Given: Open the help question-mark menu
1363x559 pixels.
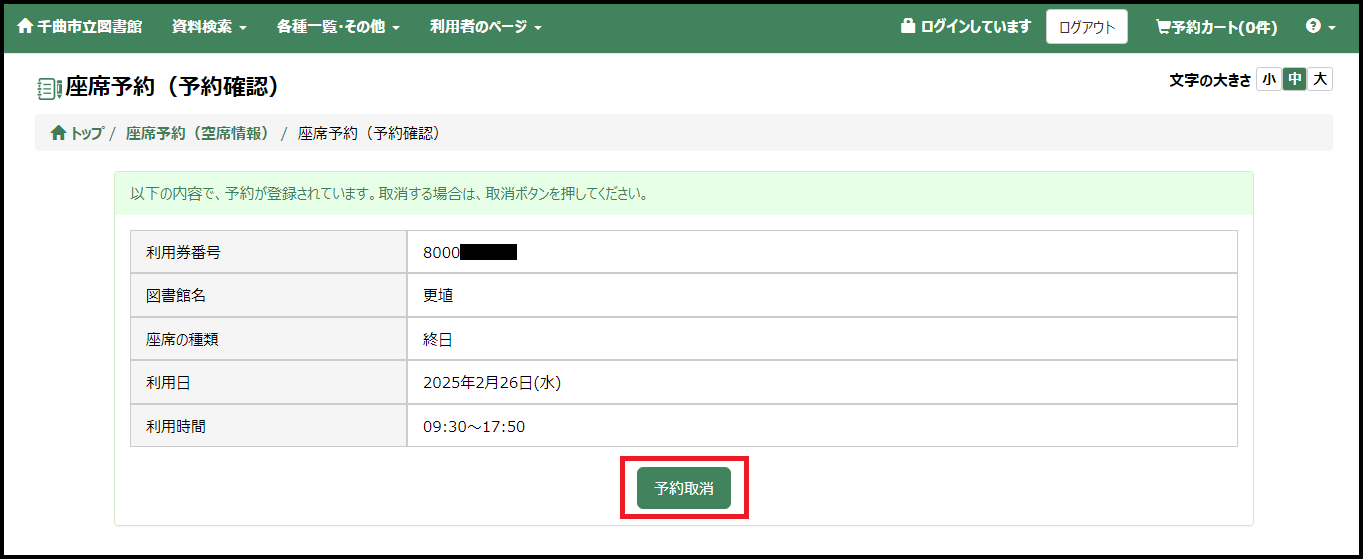Looking at the screenshot, I should 1321,27.
